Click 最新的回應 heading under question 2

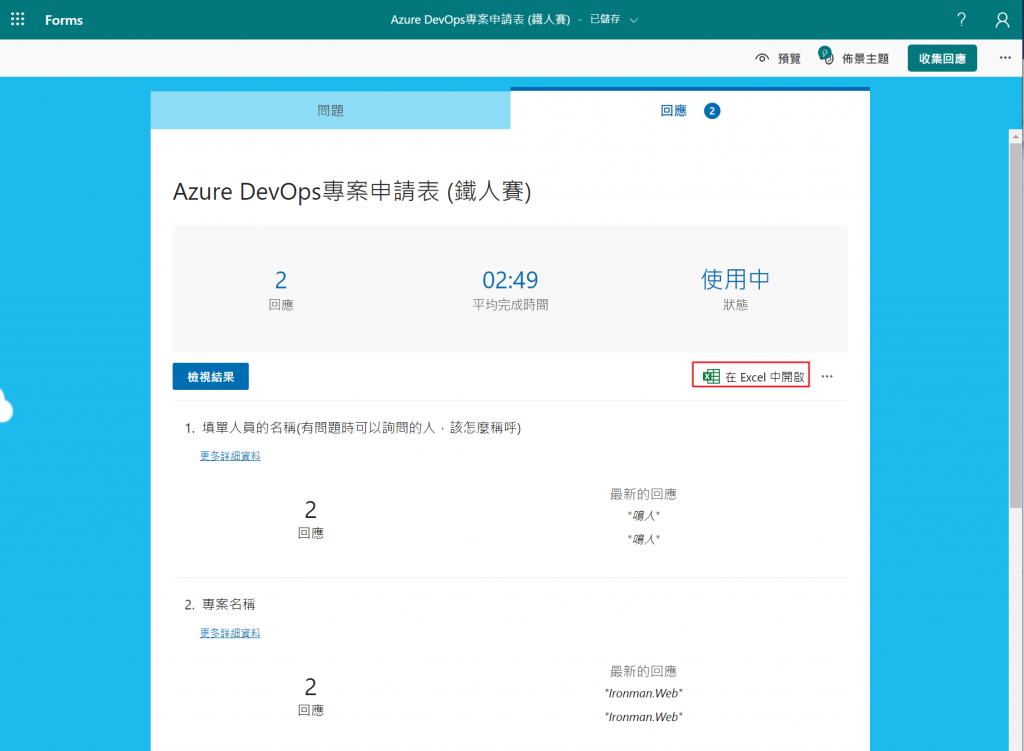[x=643, y=671]
